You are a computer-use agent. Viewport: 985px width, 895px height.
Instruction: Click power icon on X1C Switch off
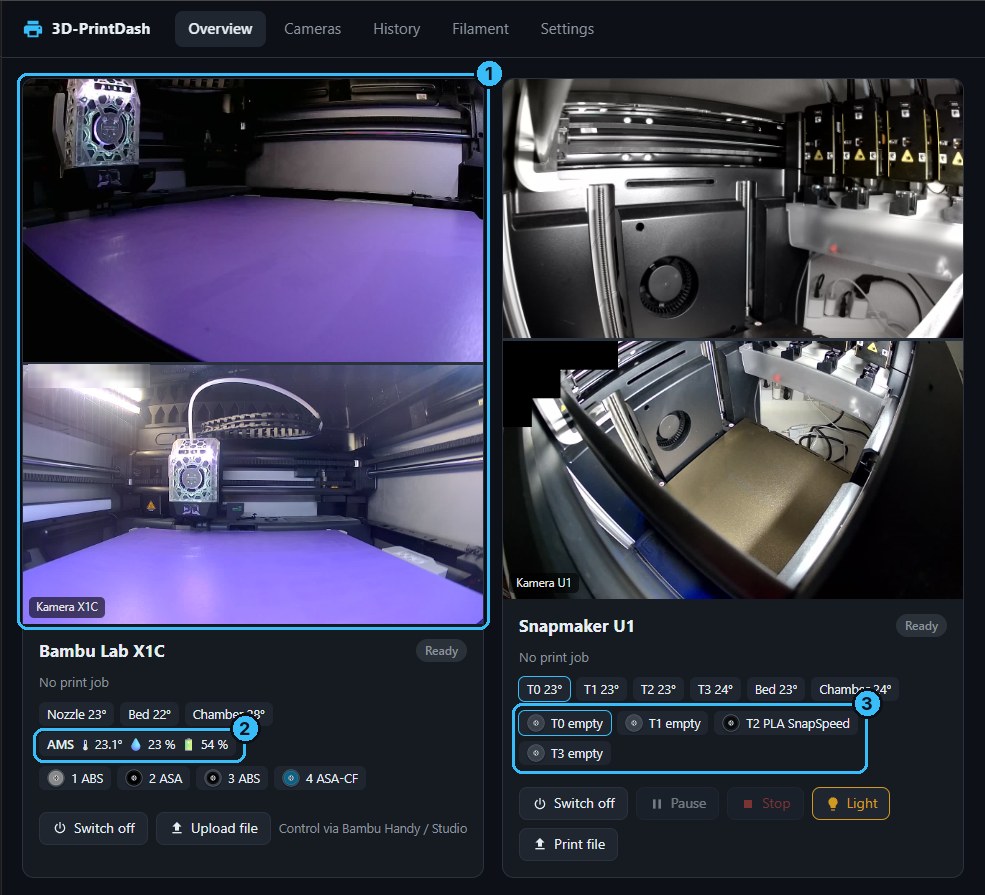pos(60,828)
